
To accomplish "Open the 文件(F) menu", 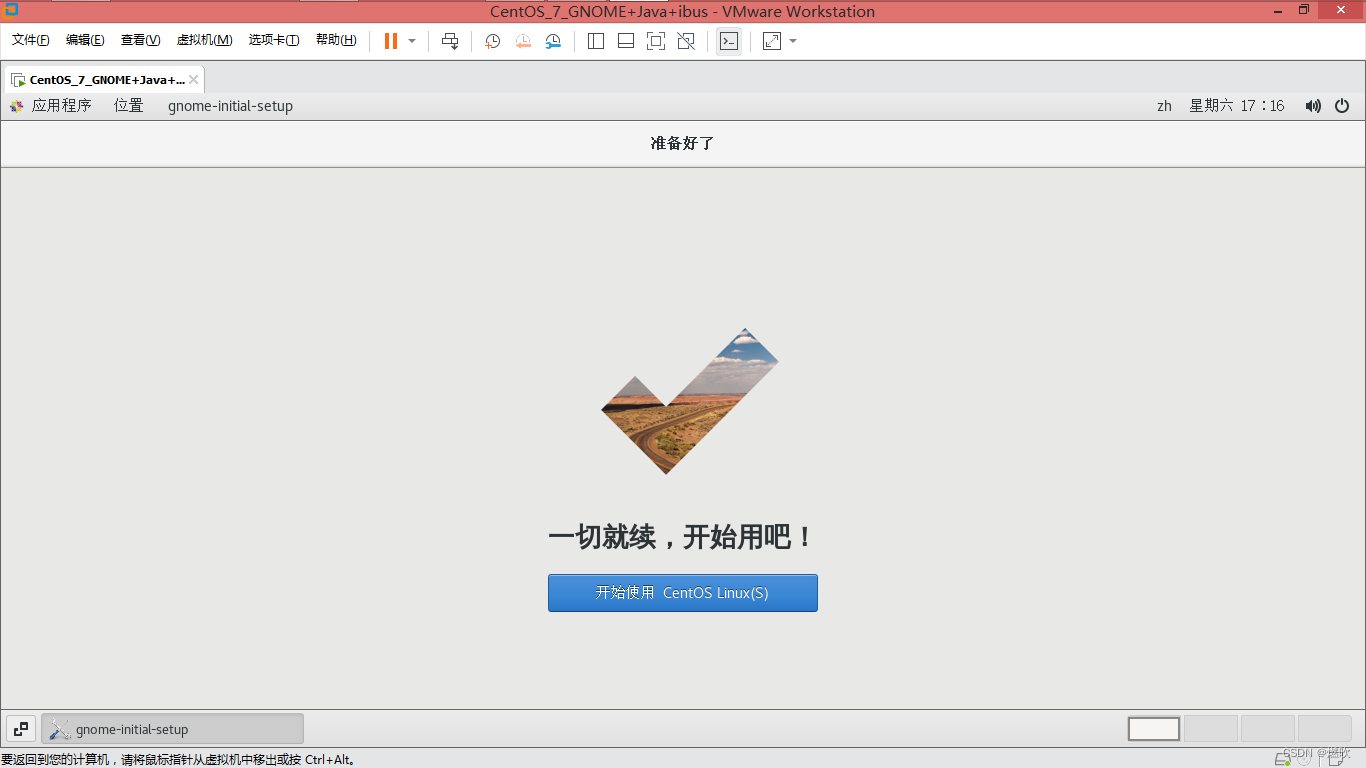I will pos(31,40).
